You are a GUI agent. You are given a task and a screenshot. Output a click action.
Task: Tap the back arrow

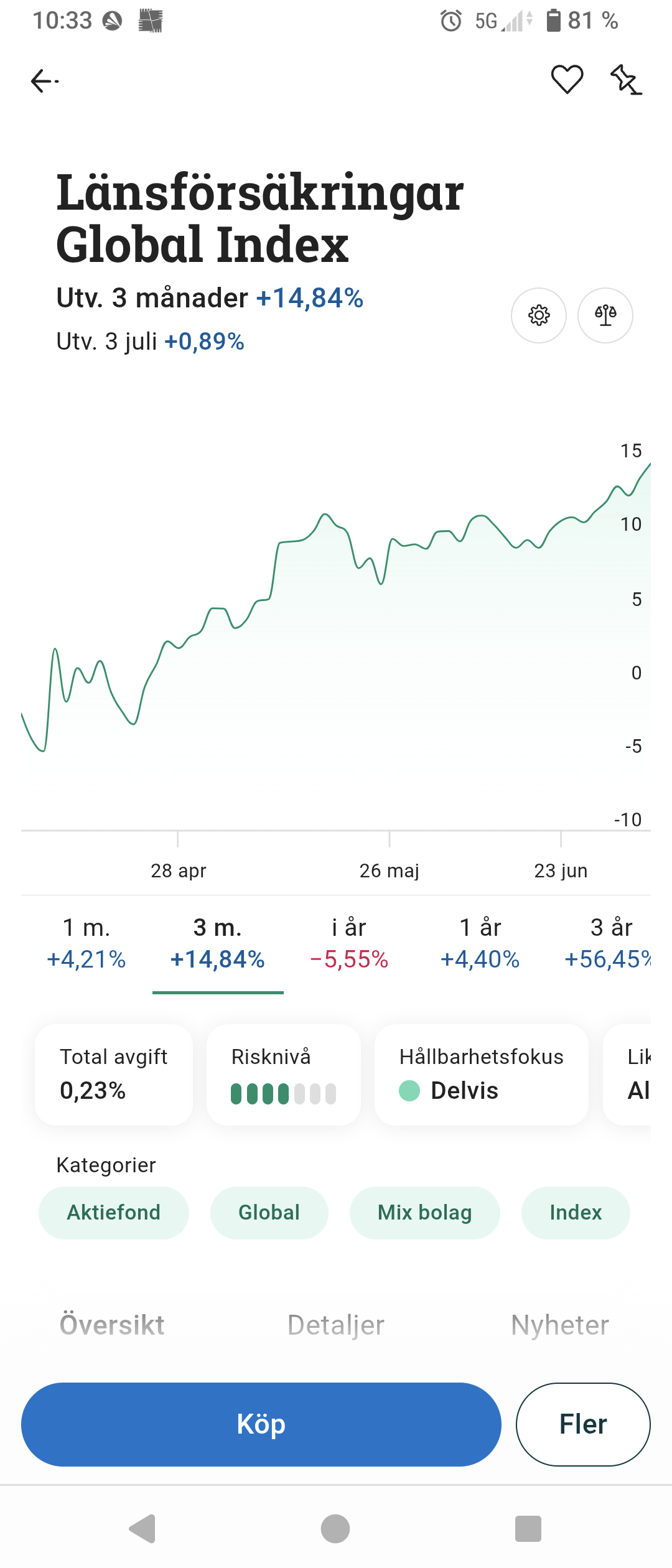44,81
